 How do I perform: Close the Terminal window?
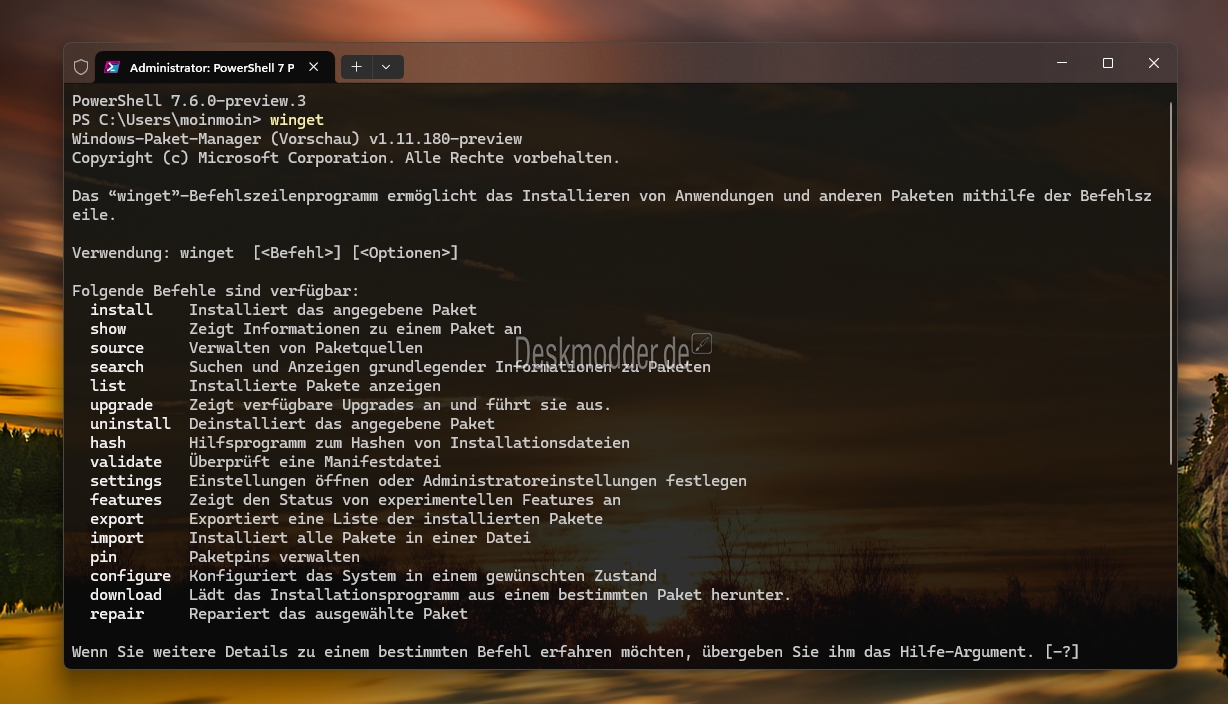pos(1153,63)
